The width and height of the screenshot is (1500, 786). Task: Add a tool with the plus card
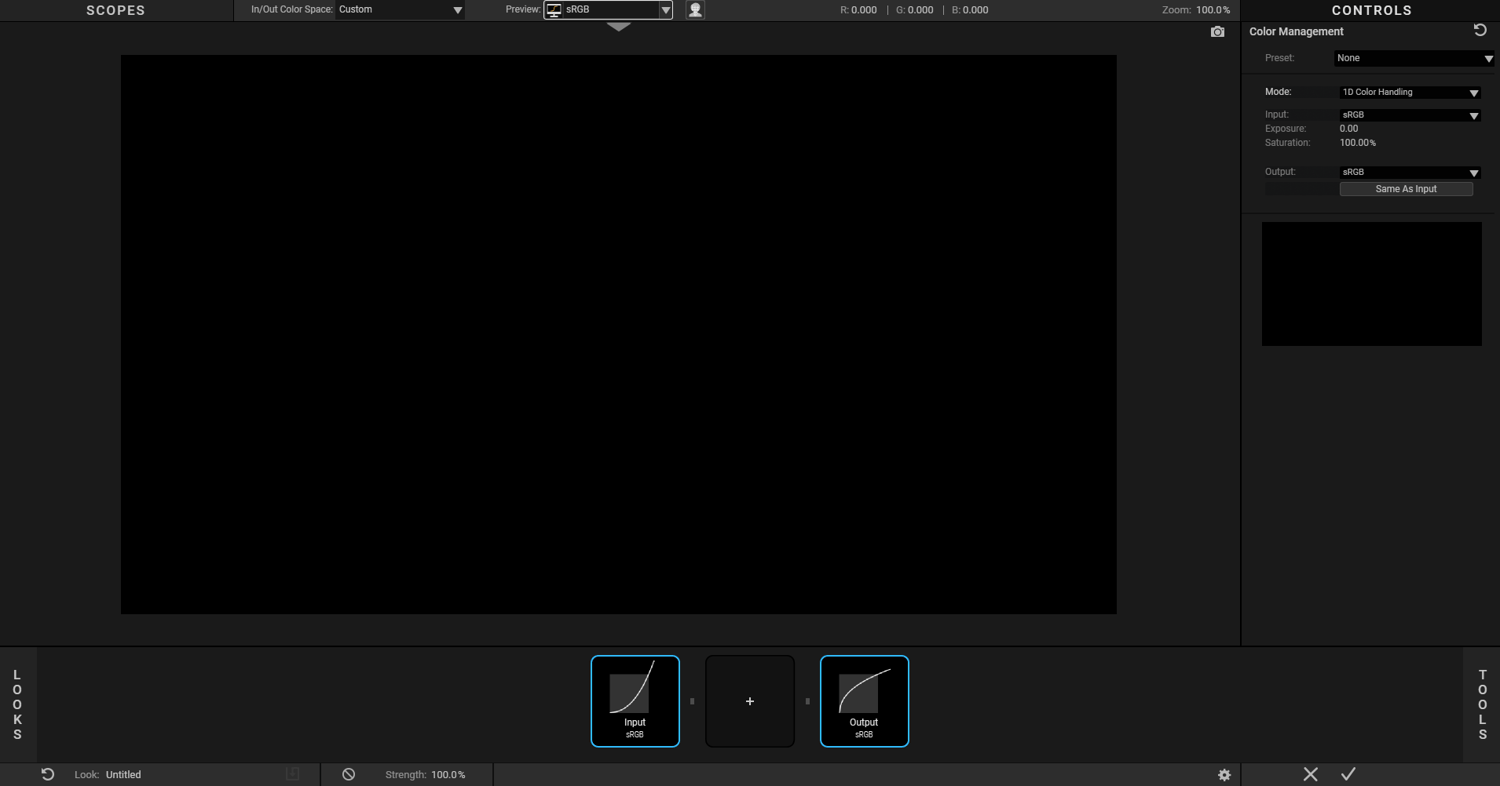click(x=750, y=701)
